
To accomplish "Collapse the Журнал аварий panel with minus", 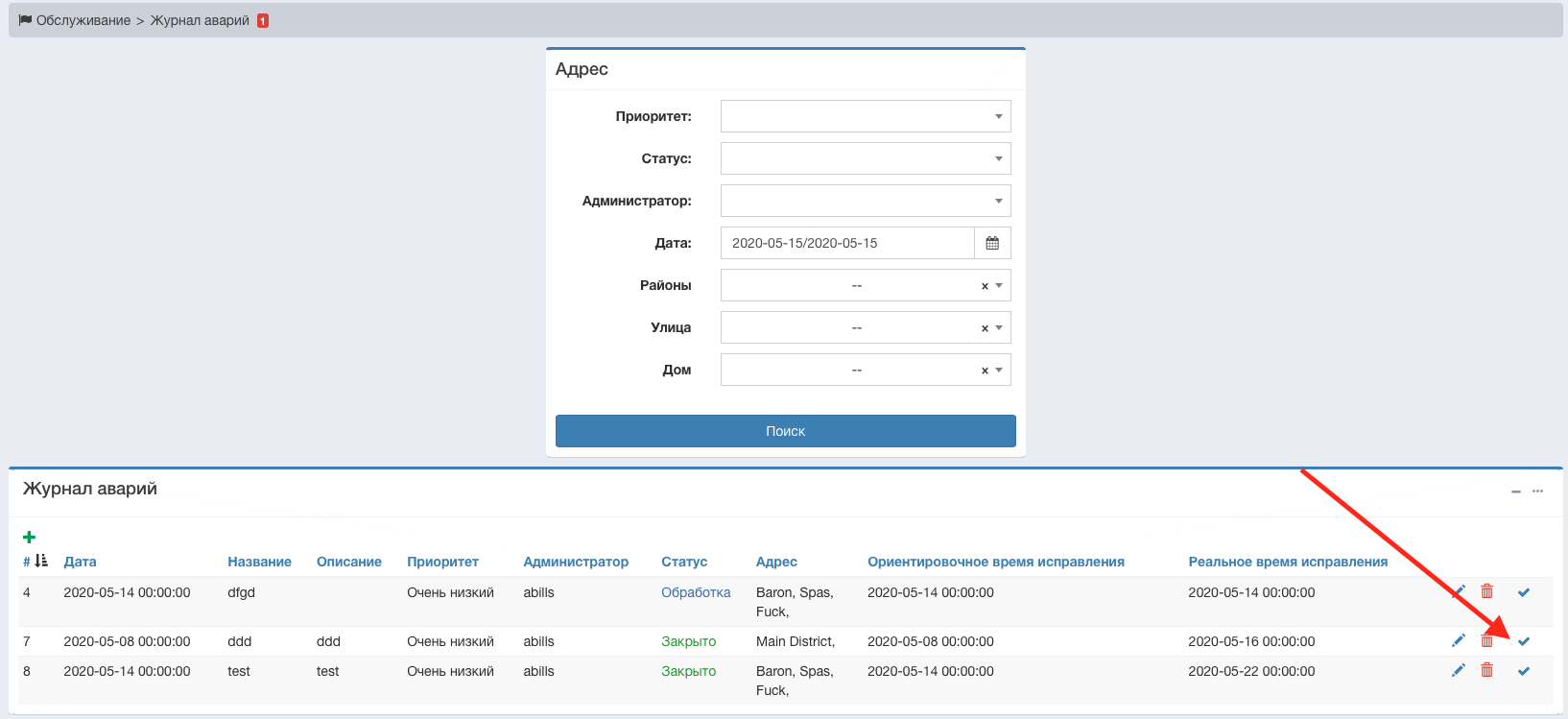I will 1516,491.
